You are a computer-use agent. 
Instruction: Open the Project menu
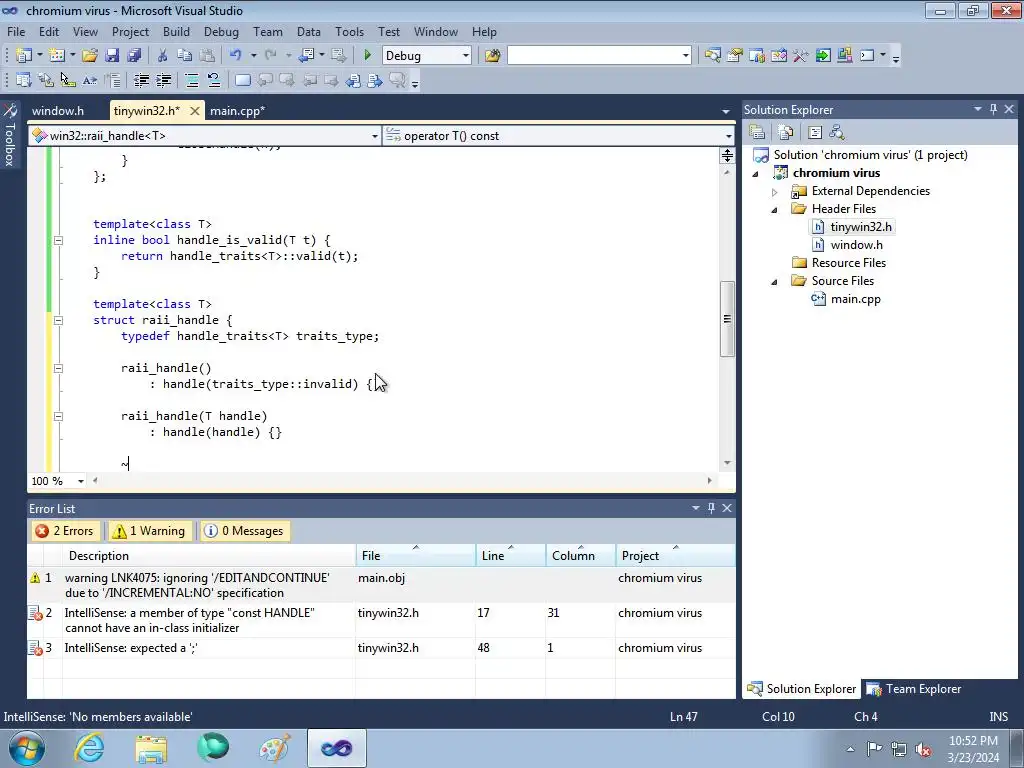(x=130, y=31)
